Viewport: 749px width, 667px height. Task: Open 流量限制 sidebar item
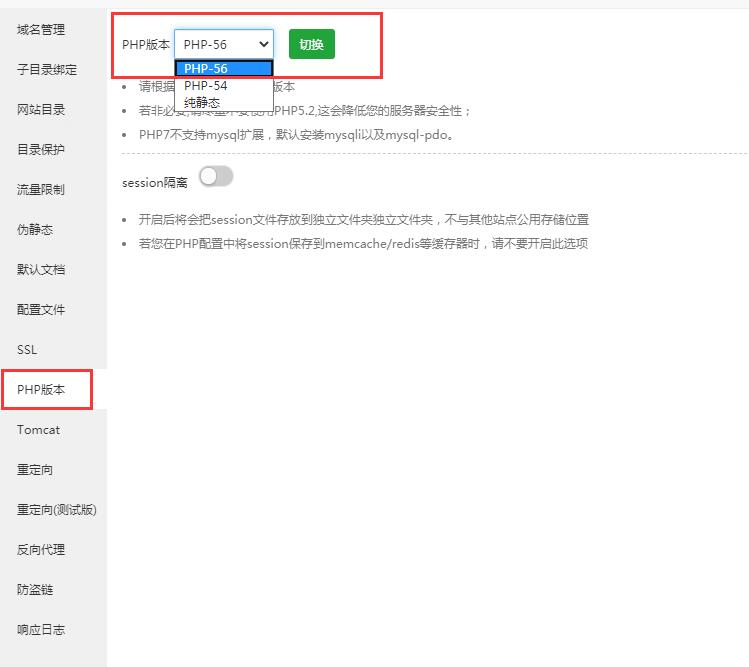pyautogui.click(x=41, y=190)
